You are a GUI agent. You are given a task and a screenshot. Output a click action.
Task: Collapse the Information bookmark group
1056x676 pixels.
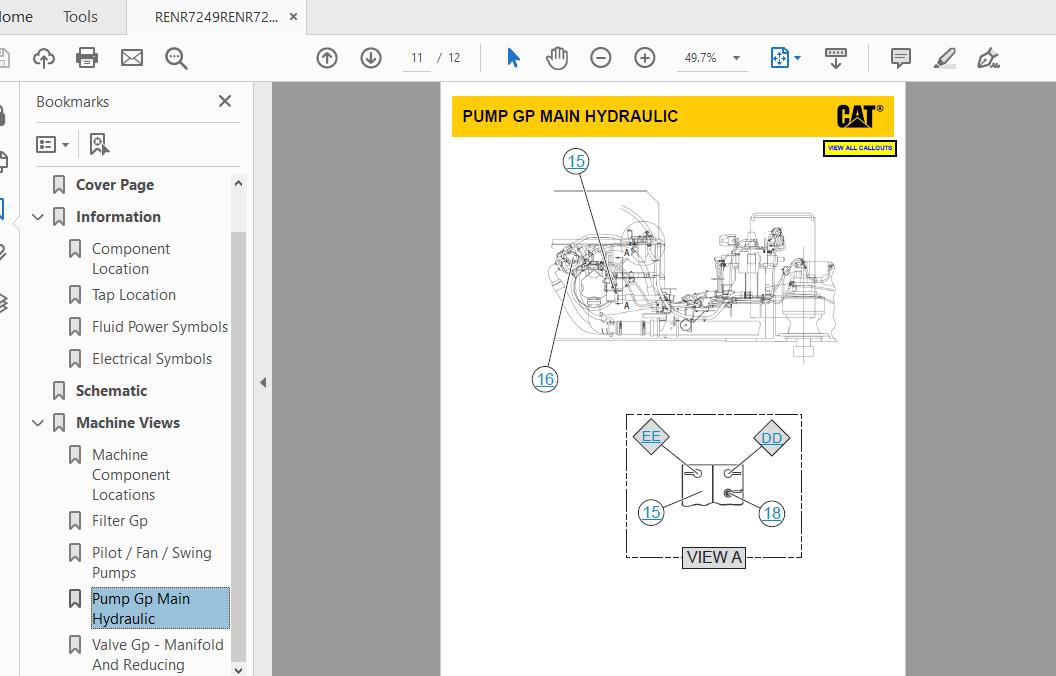point(38,217)
